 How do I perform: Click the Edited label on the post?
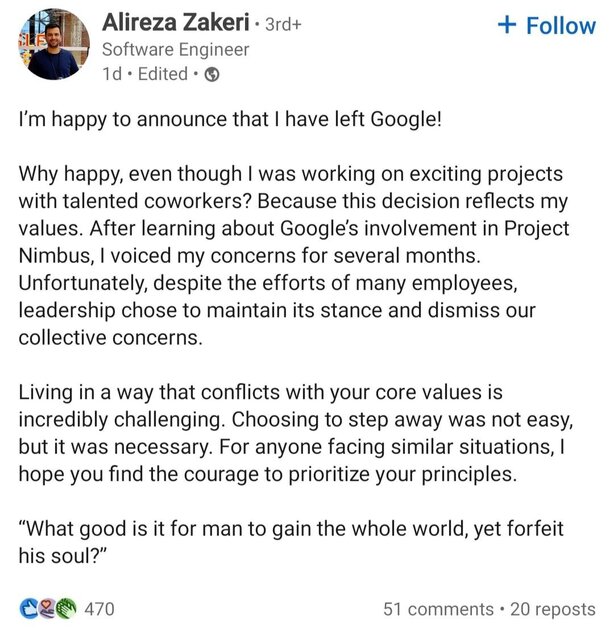click(x=163, y=74)
